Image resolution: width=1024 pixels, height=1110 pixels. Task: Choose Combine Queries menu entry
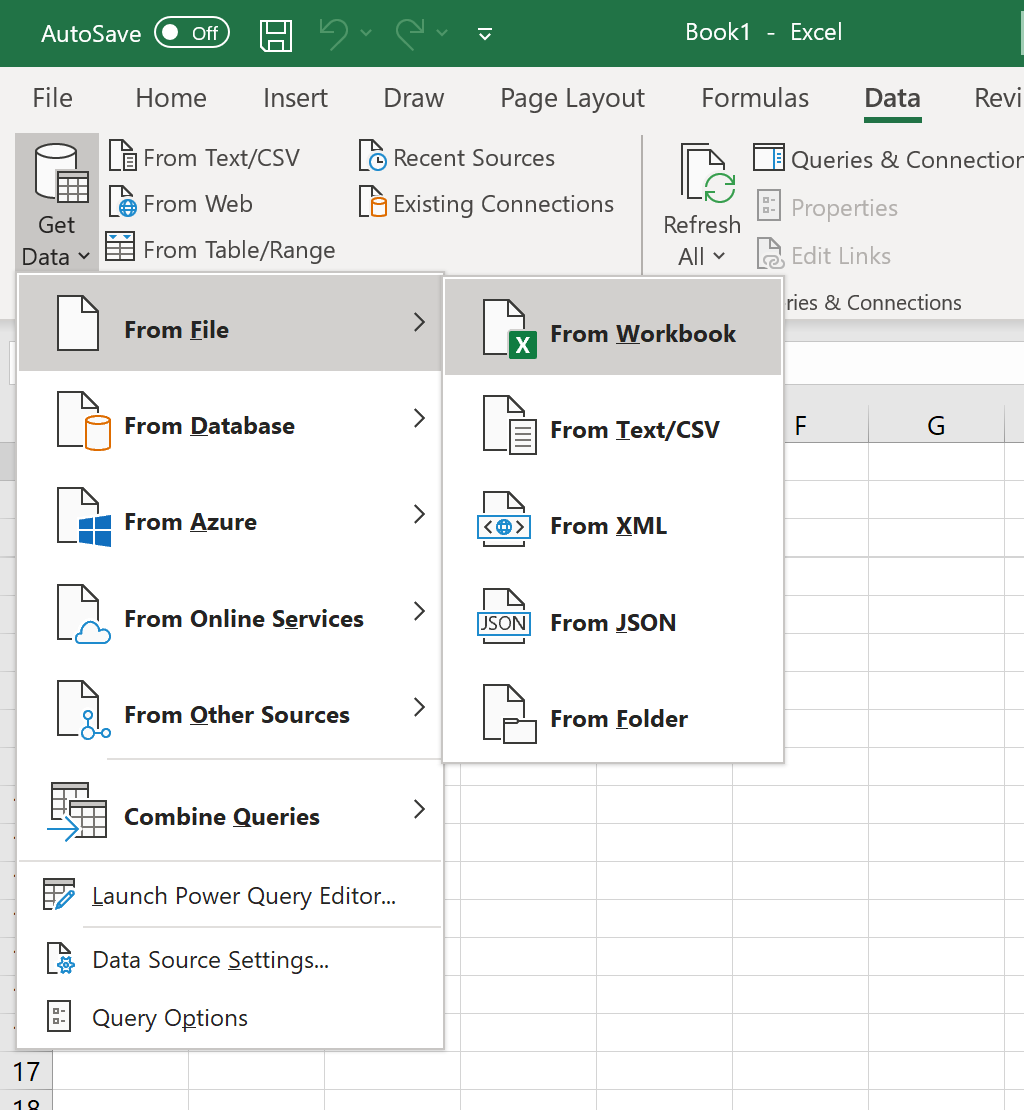[x=230, y=811]
